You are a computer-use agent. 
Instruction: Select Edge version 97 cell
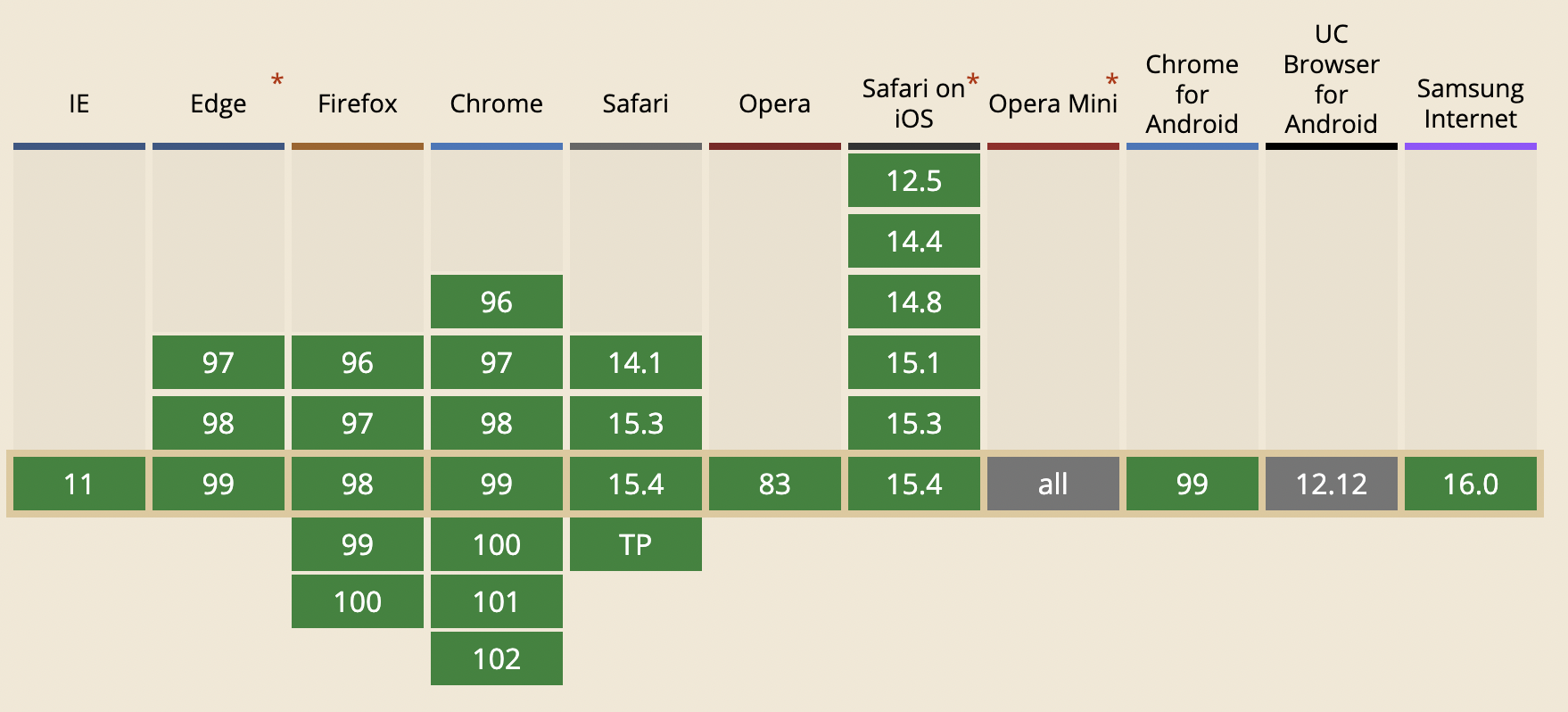219,362
